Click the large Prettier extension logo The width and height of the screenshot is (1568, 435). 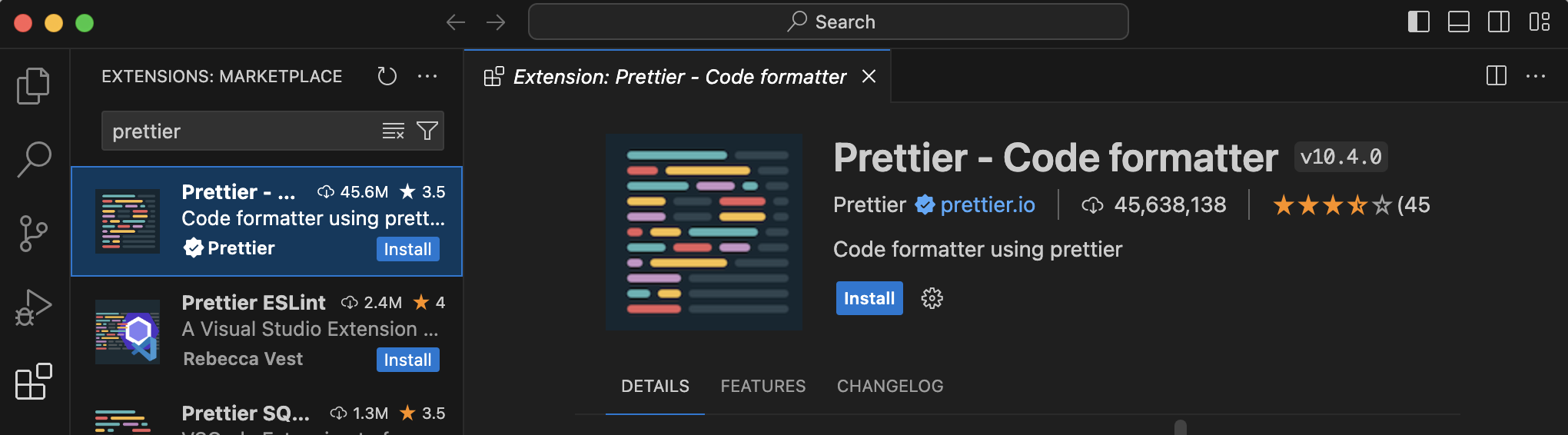(x=704, y=232)
